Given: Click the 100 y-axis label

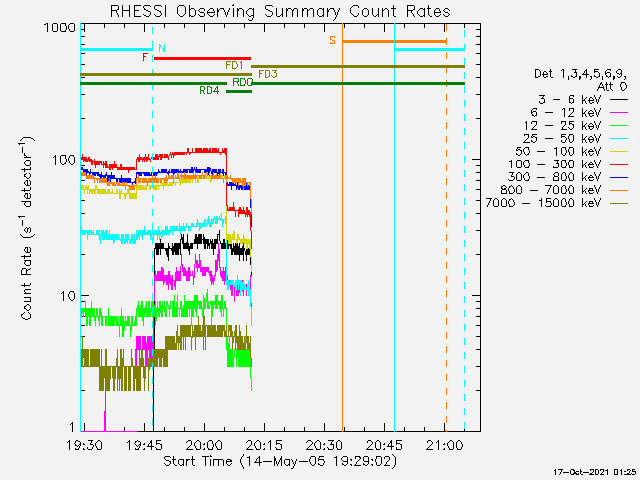Looking at the screenshot, I should click(x=64, y=160).
